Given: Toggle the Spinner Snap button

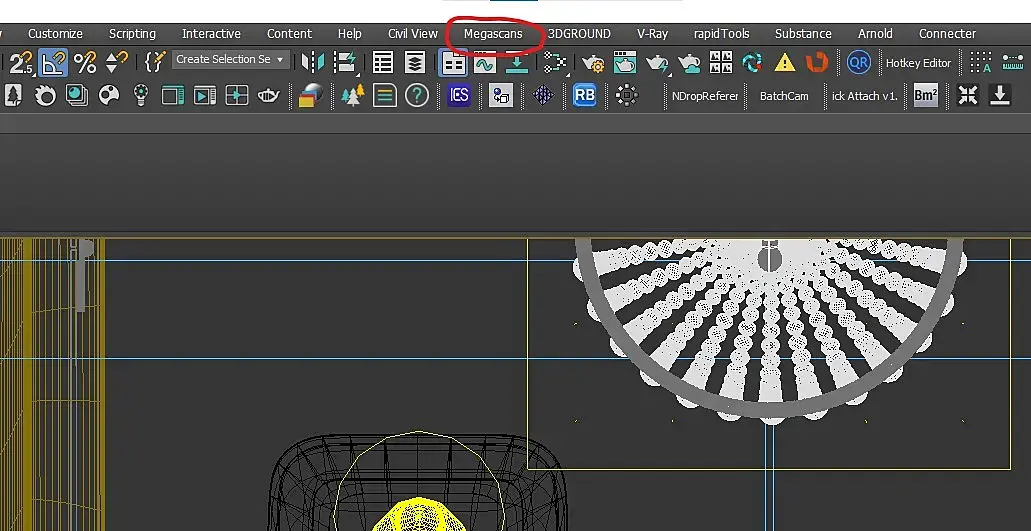Looking at the screenshot, I should 116,63.
